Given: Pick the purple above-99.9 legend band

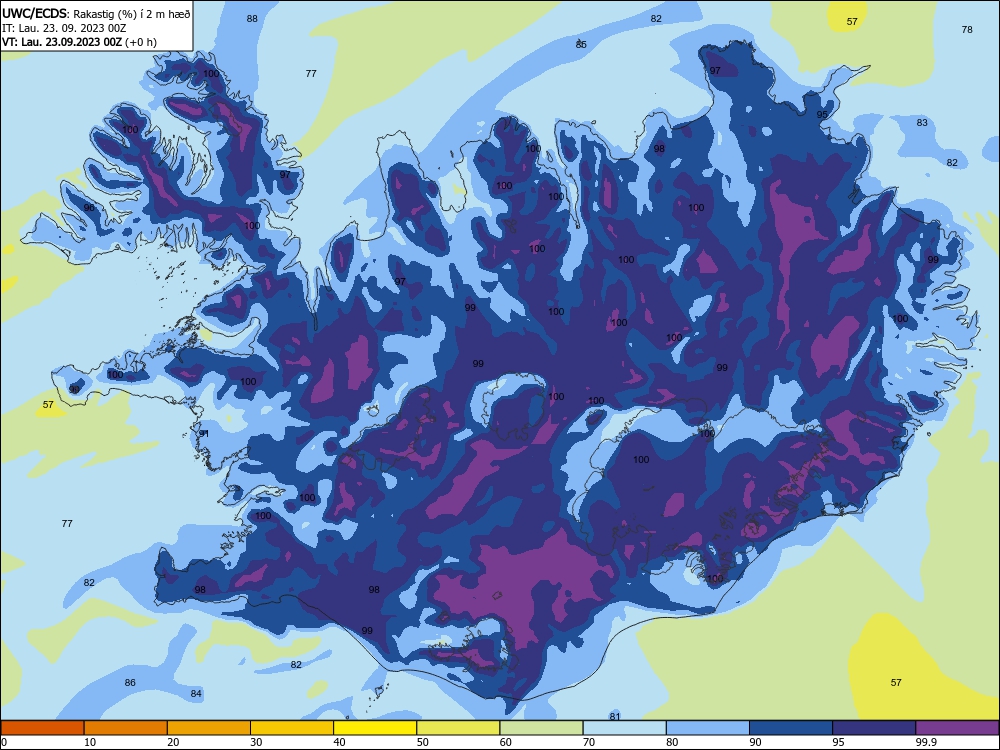Looking at the screenshot, I should 957,728.
